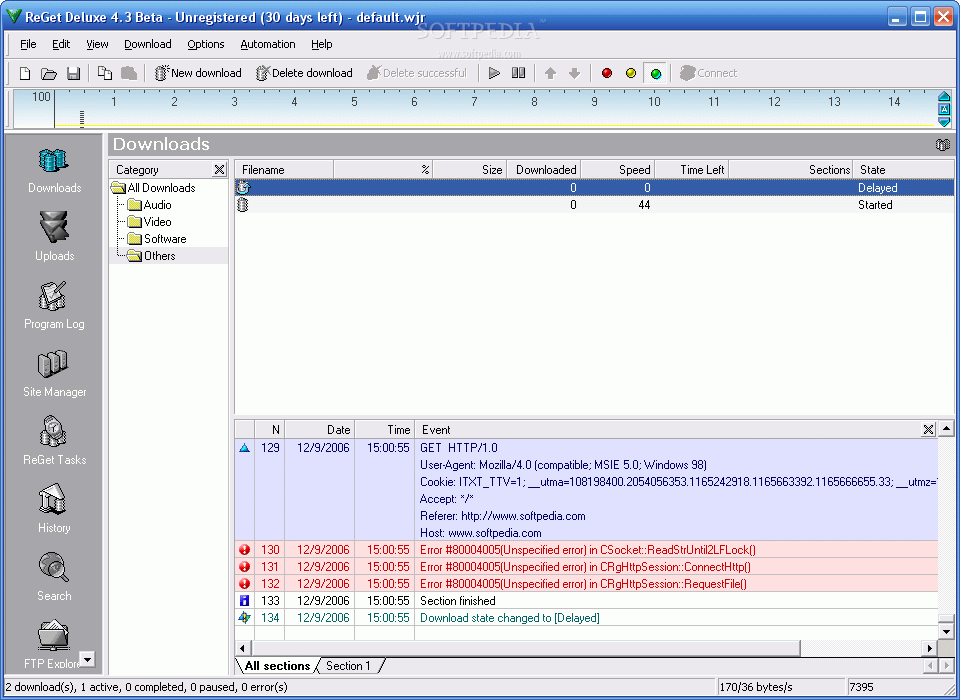The width and height of the screenshot is (960, 700).
Task: Switch to the Section 1 tab
Action: pyautogui.click(x=348, y=666)
